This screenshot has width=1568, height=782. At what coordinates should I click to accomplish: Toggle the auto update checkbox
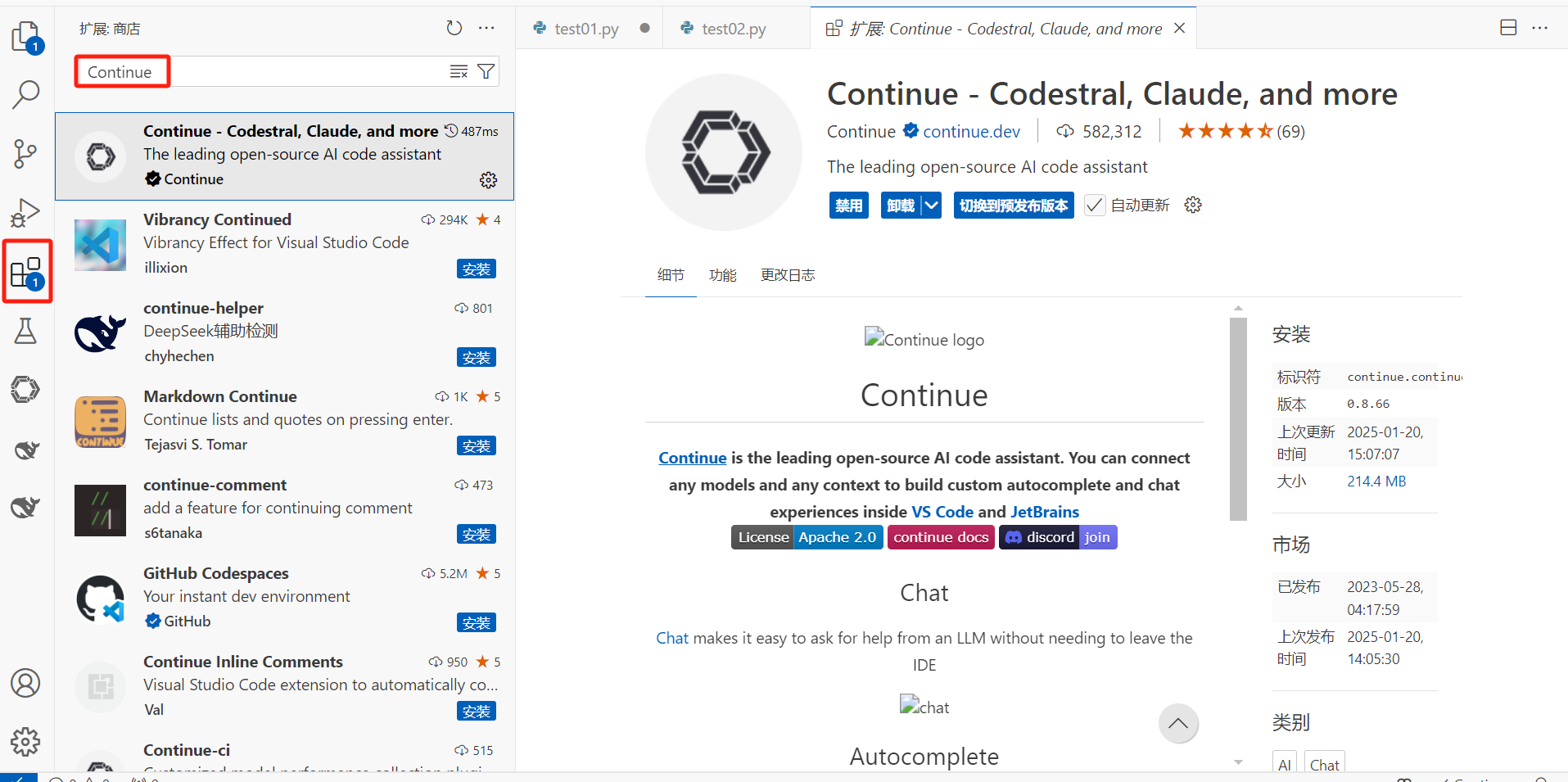point(1095,205)
